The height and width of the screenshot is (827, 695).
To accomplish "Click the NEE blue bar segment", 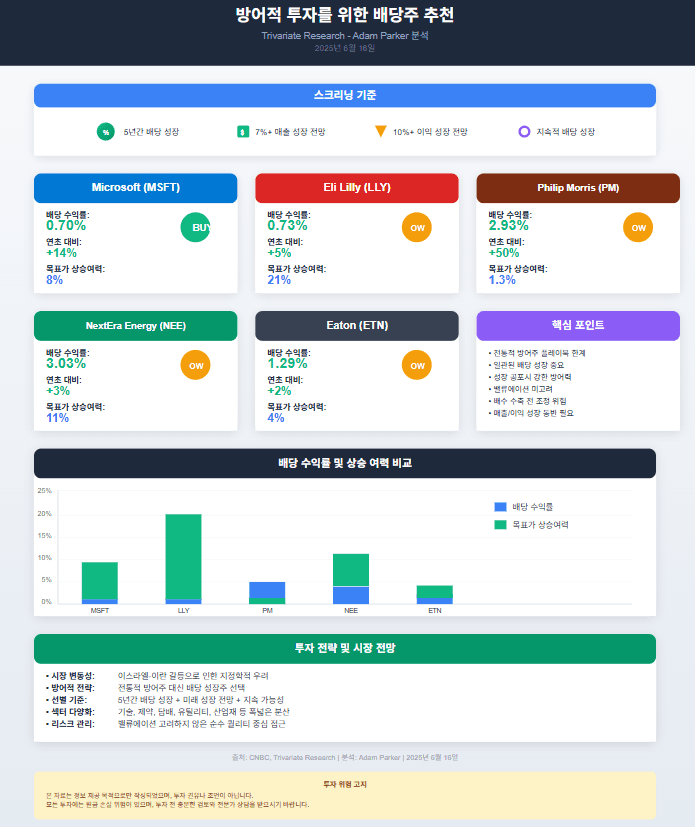I will (x=351, y=595).
